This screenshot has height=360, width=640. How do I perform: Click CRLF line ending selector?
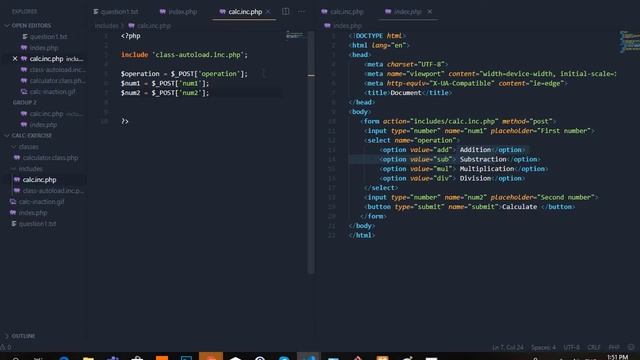(x=594, y=348)
